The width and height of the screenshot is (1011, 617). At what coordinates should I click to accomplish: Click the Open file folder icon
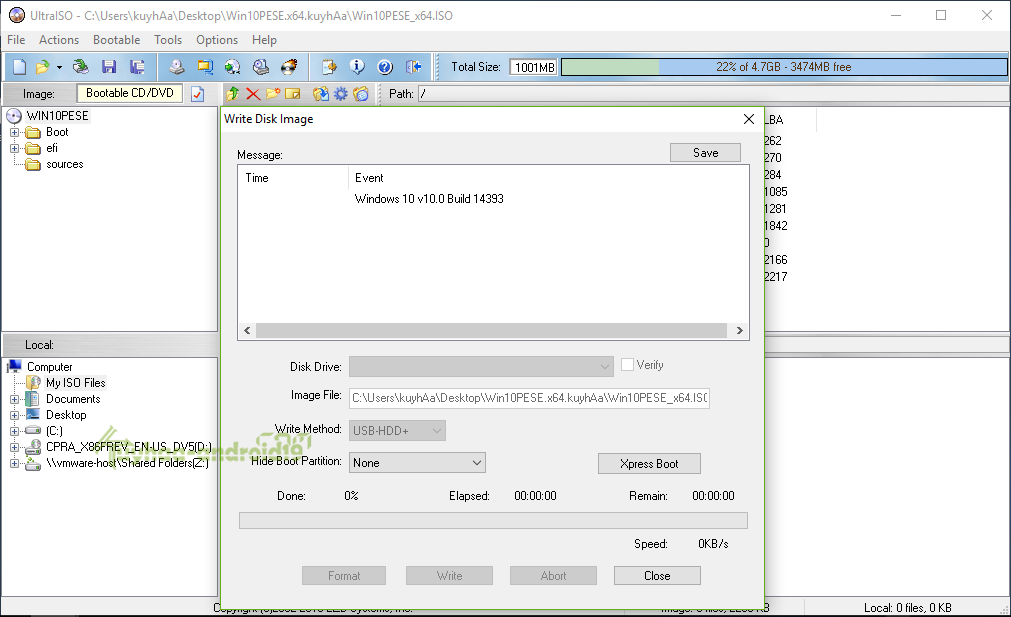pyautogui.click(x=43, y=66)
